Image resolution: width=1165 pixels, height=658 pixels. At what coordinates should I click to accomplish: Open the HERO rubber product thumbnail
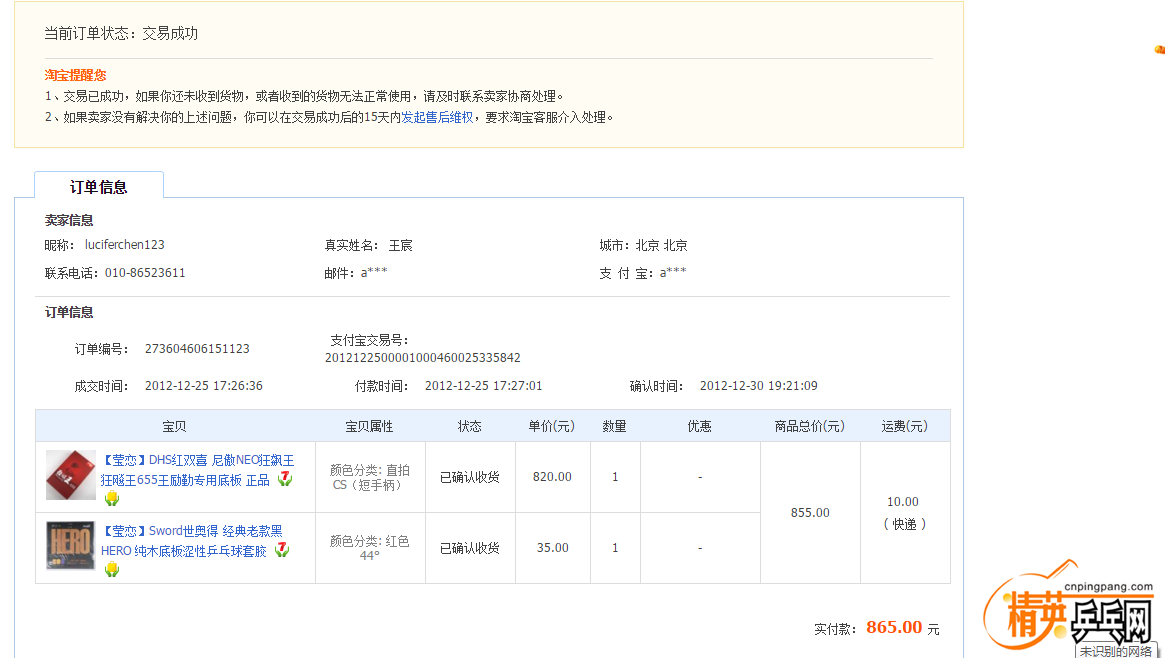[71, 546]
